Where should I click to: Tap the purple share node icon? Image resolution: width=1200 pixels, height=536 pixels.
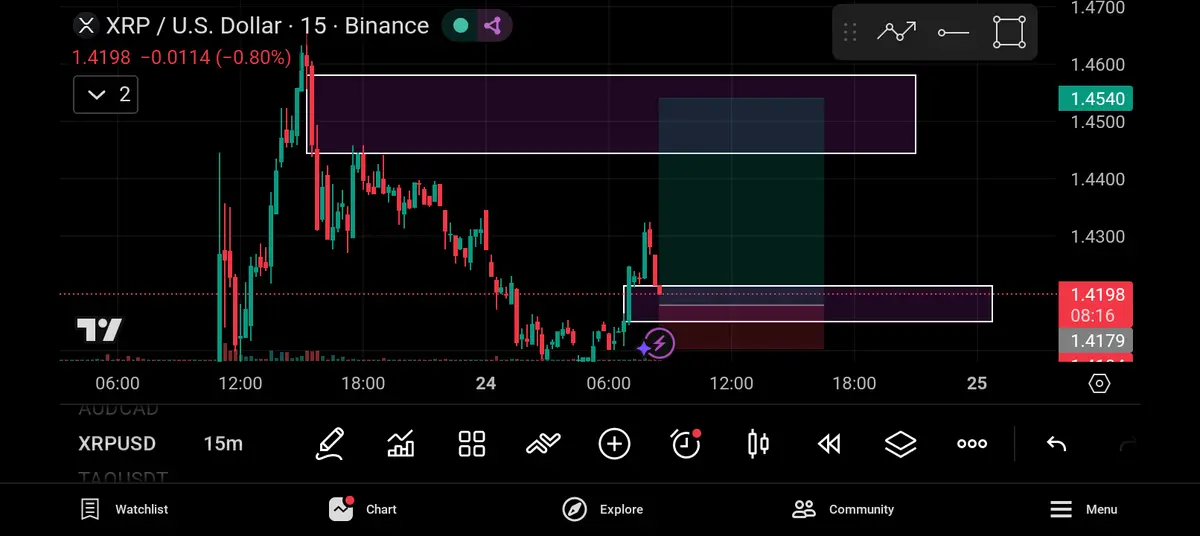(493, 26)
